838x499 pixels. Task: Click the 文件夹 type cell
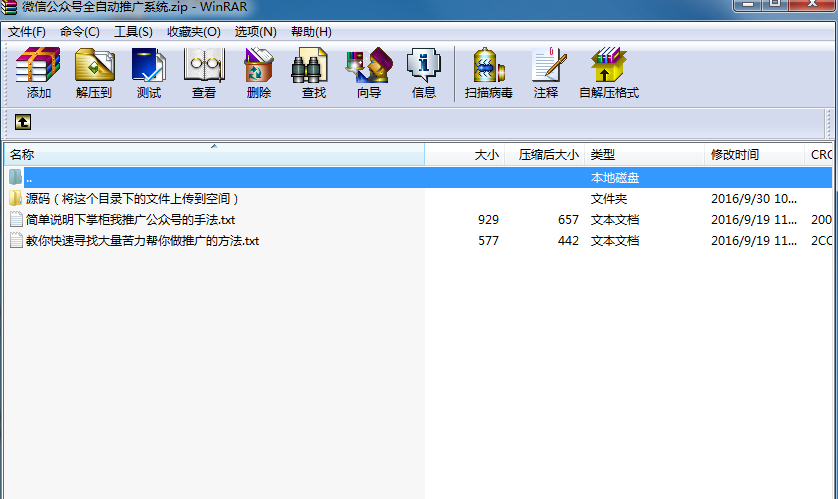(609, 198)
